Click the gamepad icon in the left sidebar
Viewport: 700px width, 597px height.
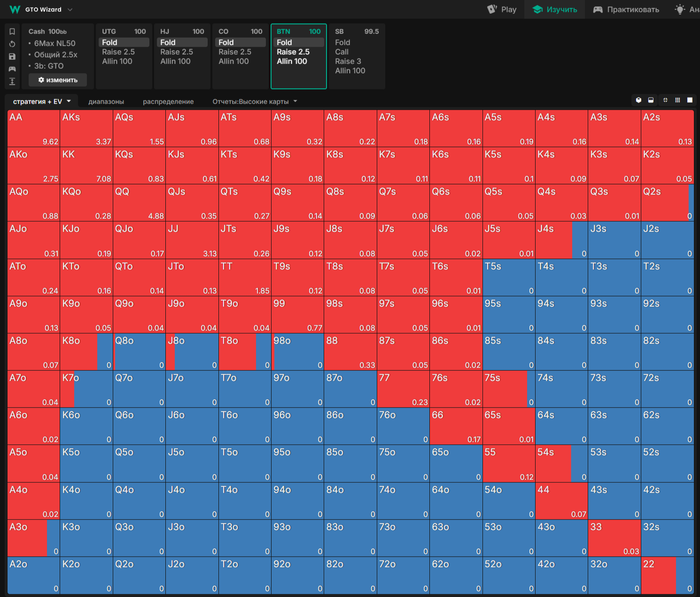(12, 69)
